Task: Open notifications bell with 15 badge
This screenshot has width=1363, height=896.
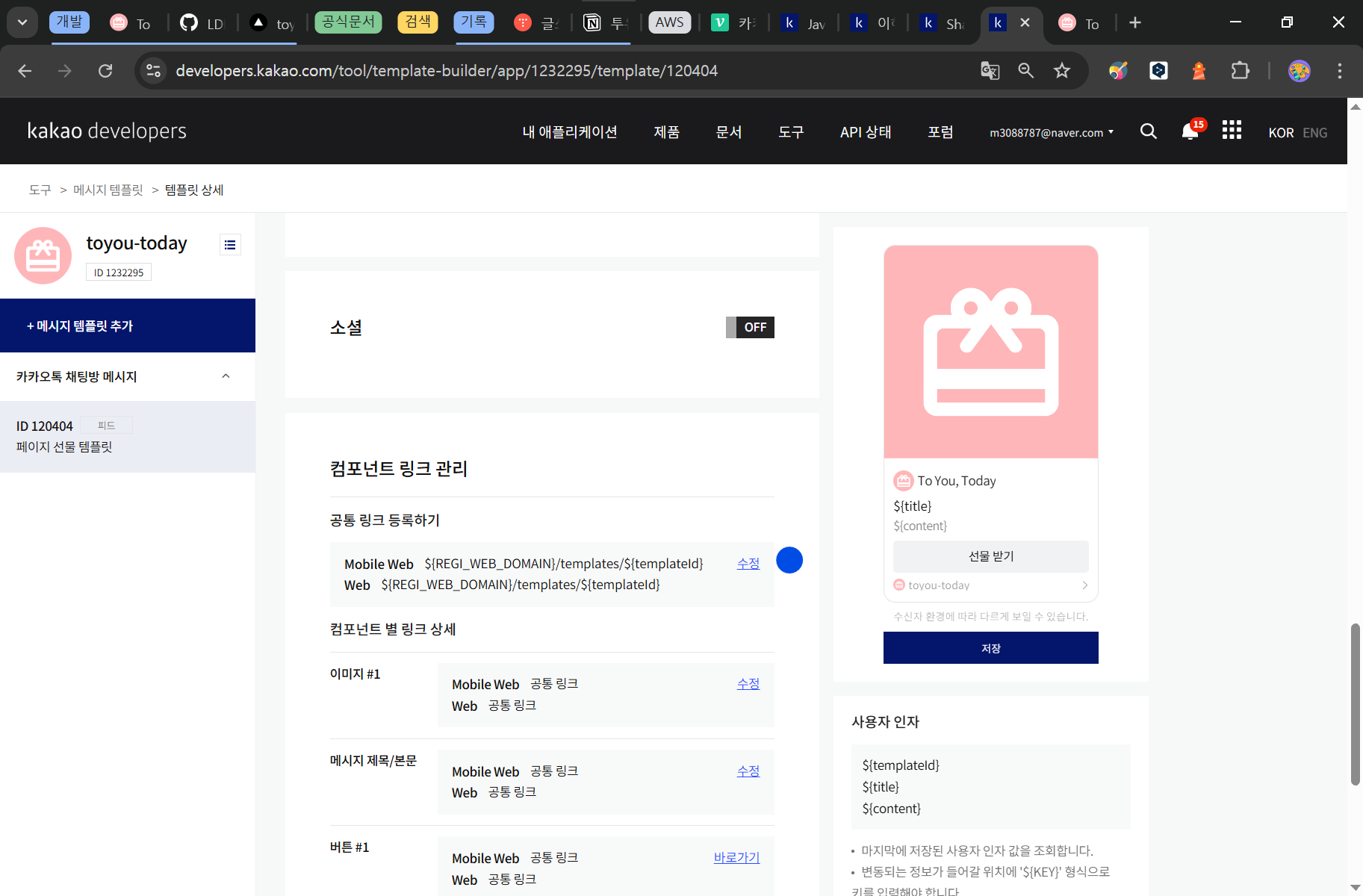Action: [x=1190, y=131]
